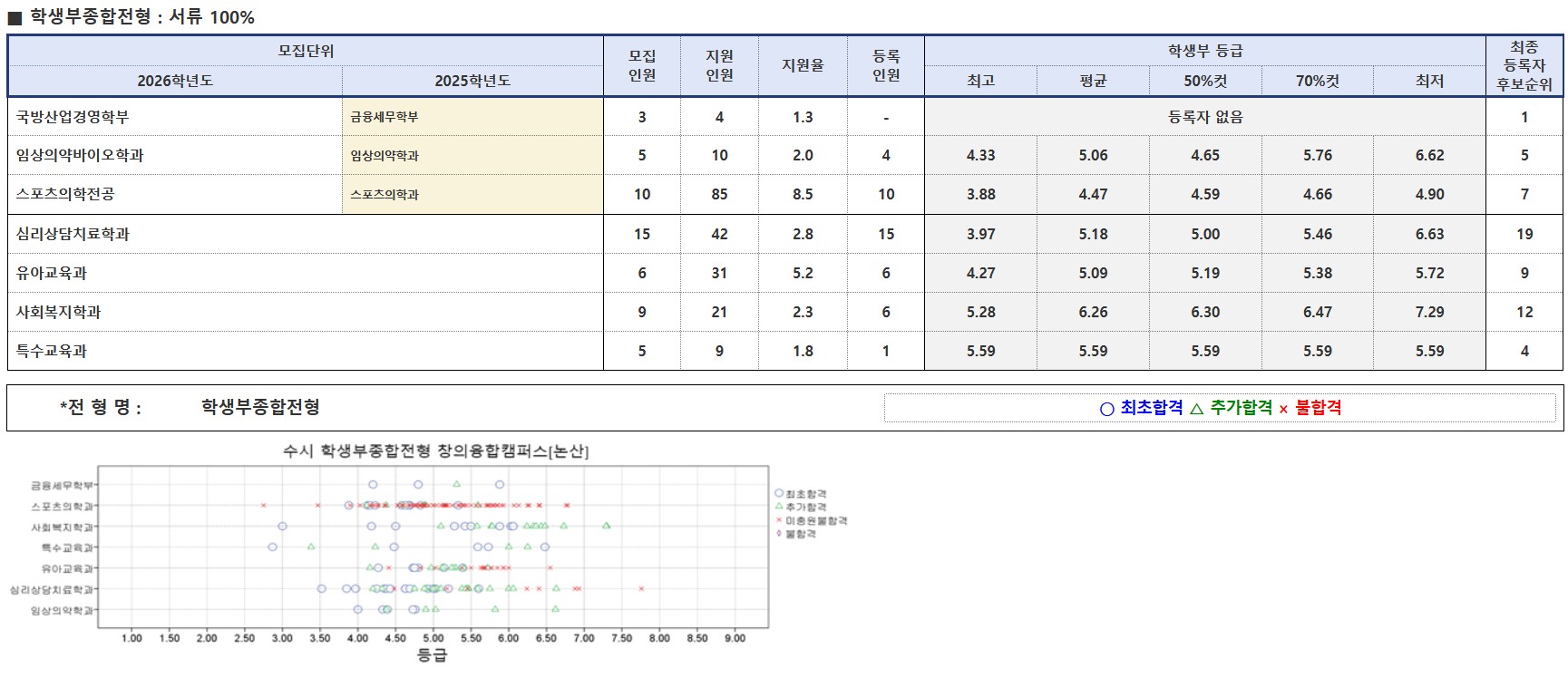
Task: Click the chart title 수시 학생부종합전형 창의융합캠퍼스
Action: click(435, 451)
